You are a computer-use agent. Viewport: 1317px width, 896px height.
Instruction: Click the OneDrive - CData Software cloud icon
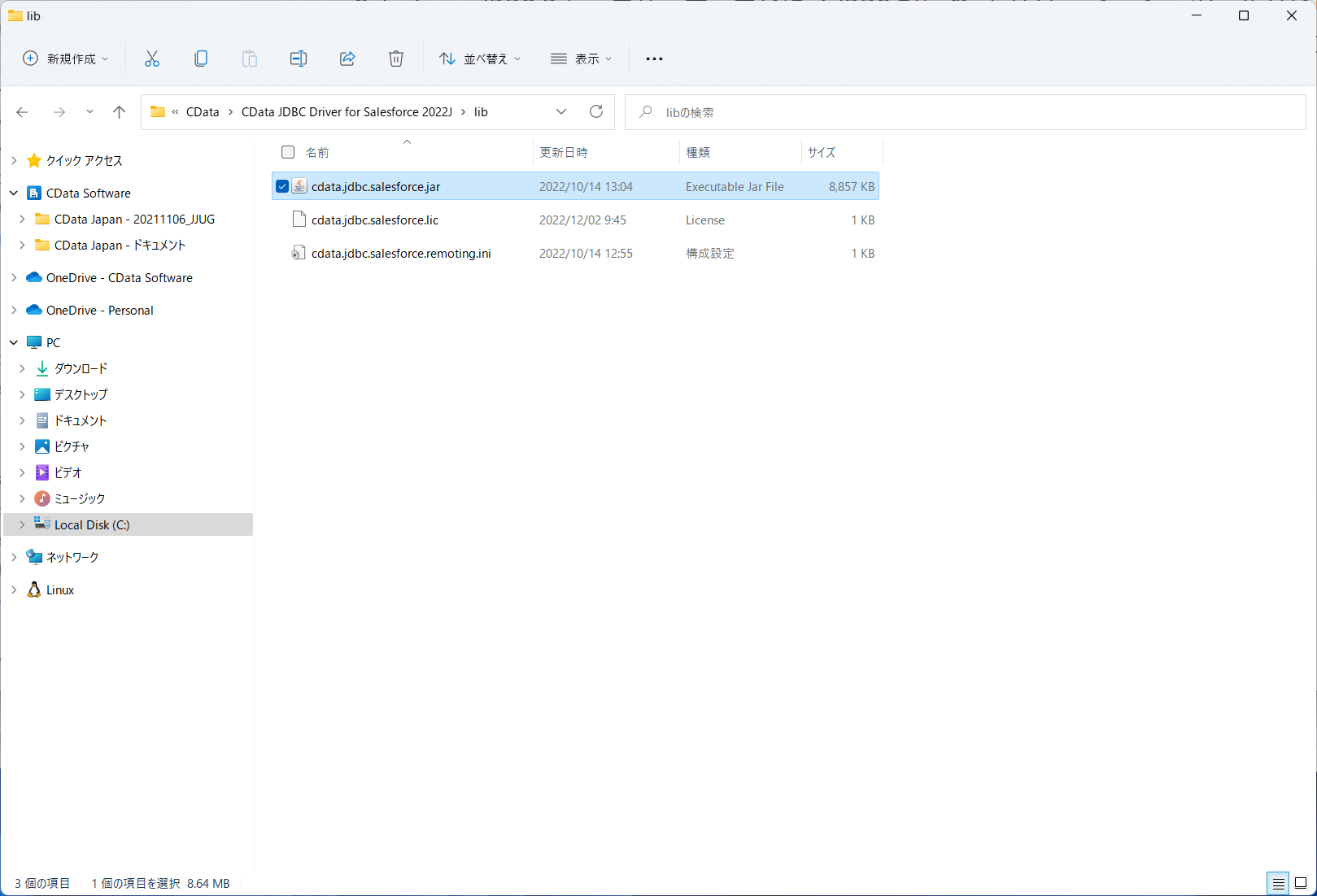(x=34, y=277)
